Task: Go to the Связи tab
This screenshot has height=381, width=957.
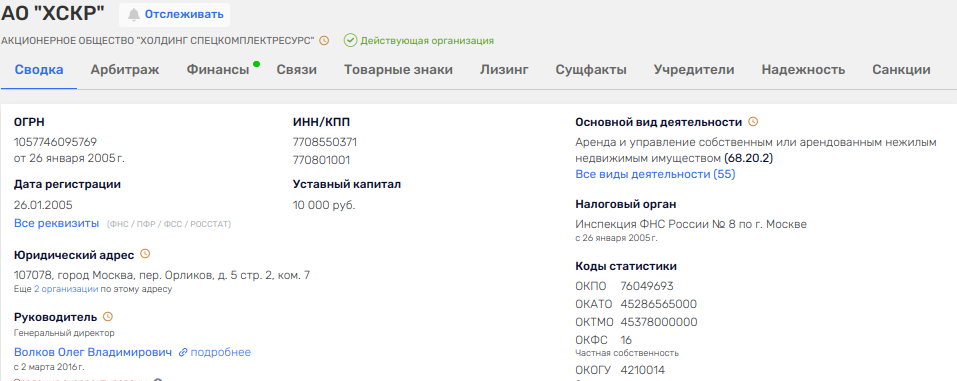Action: click(x=297, y=70)
